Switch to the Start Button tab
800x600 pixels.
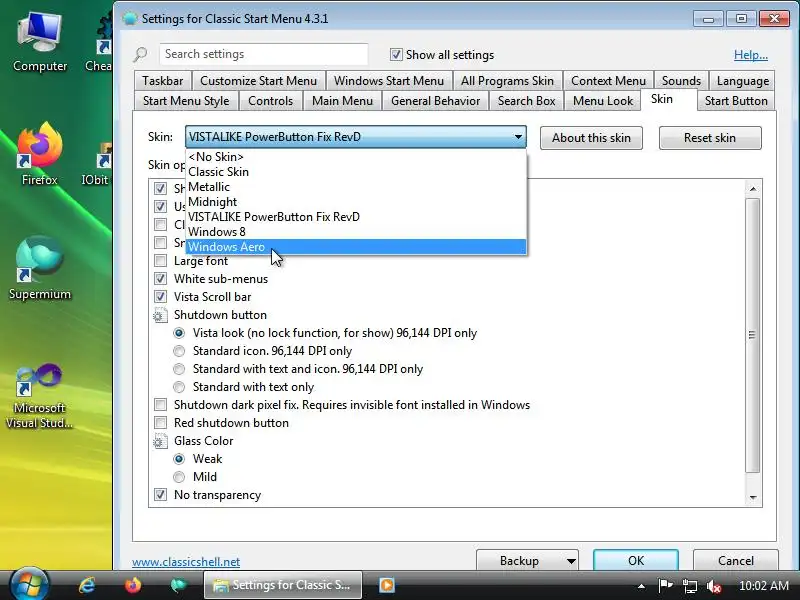(x=736, y=101)
